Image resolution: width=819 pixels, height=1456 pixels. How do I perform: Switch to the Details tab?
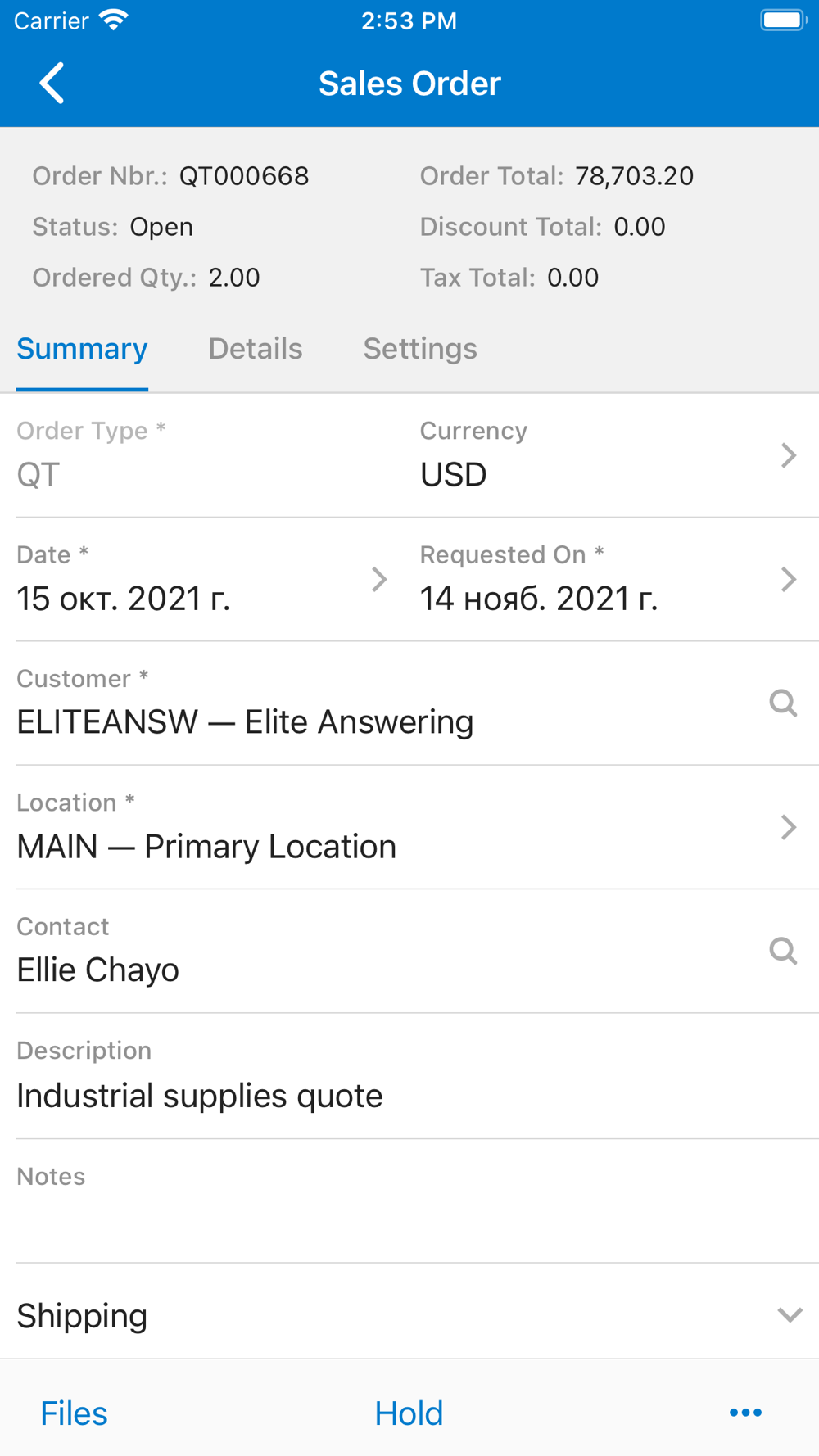tap(256, 349)
